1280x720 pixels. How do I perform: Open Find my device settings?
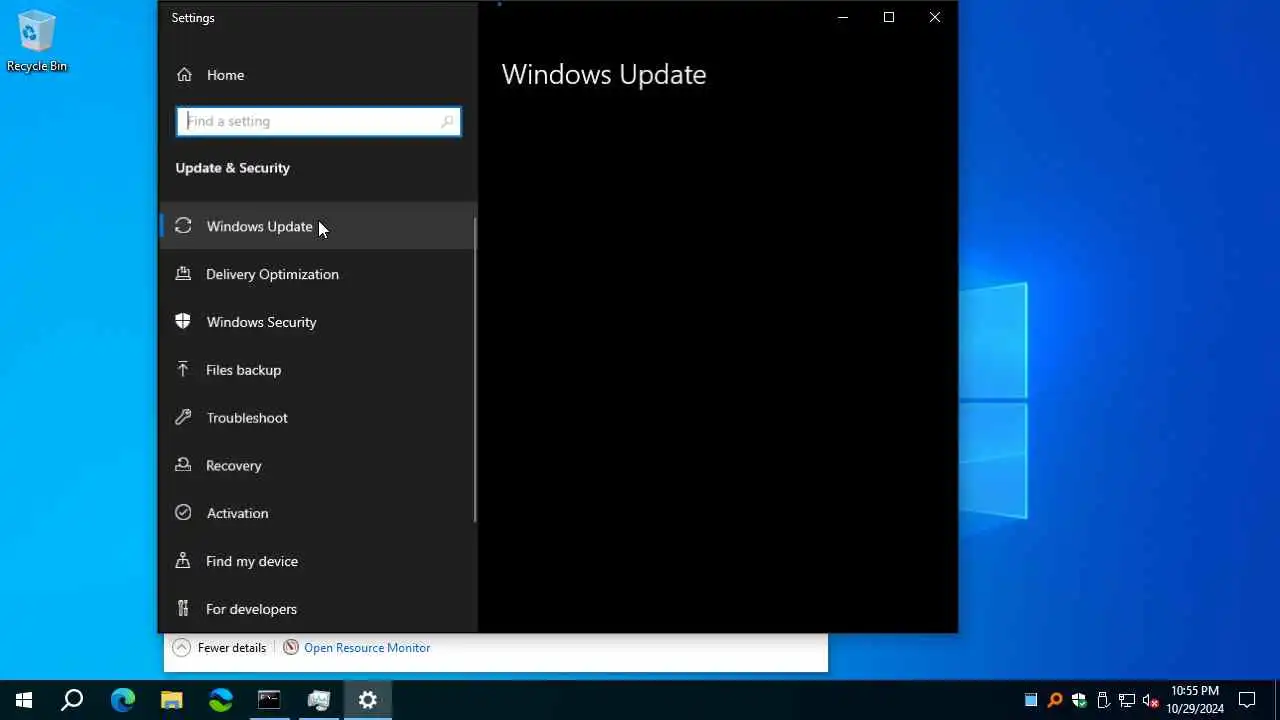click(318, 561)
